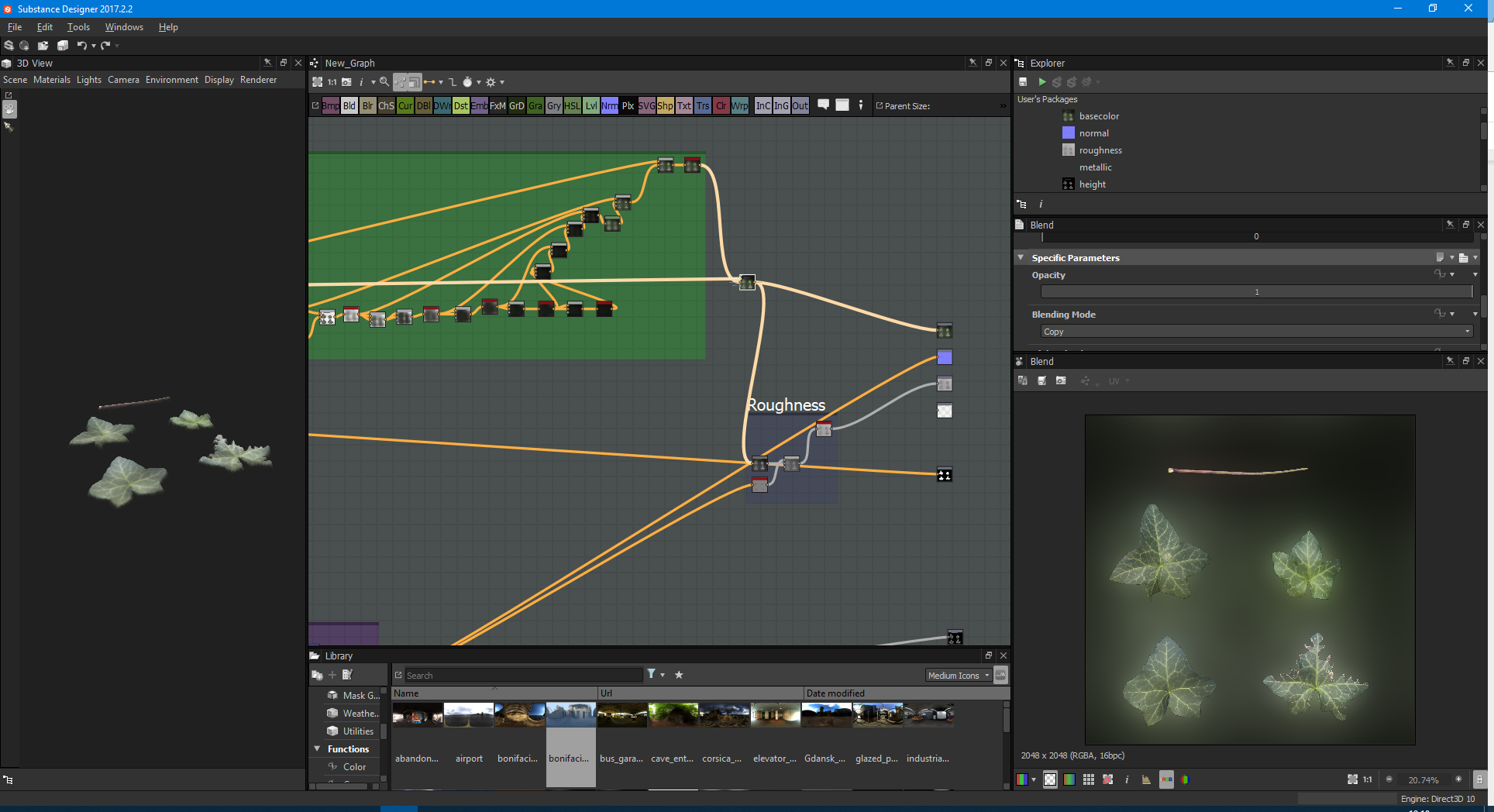Screen dimensions: 1494x812
Task: Open the Blending Mode Copy dropdown
Action: [1255, 332]
